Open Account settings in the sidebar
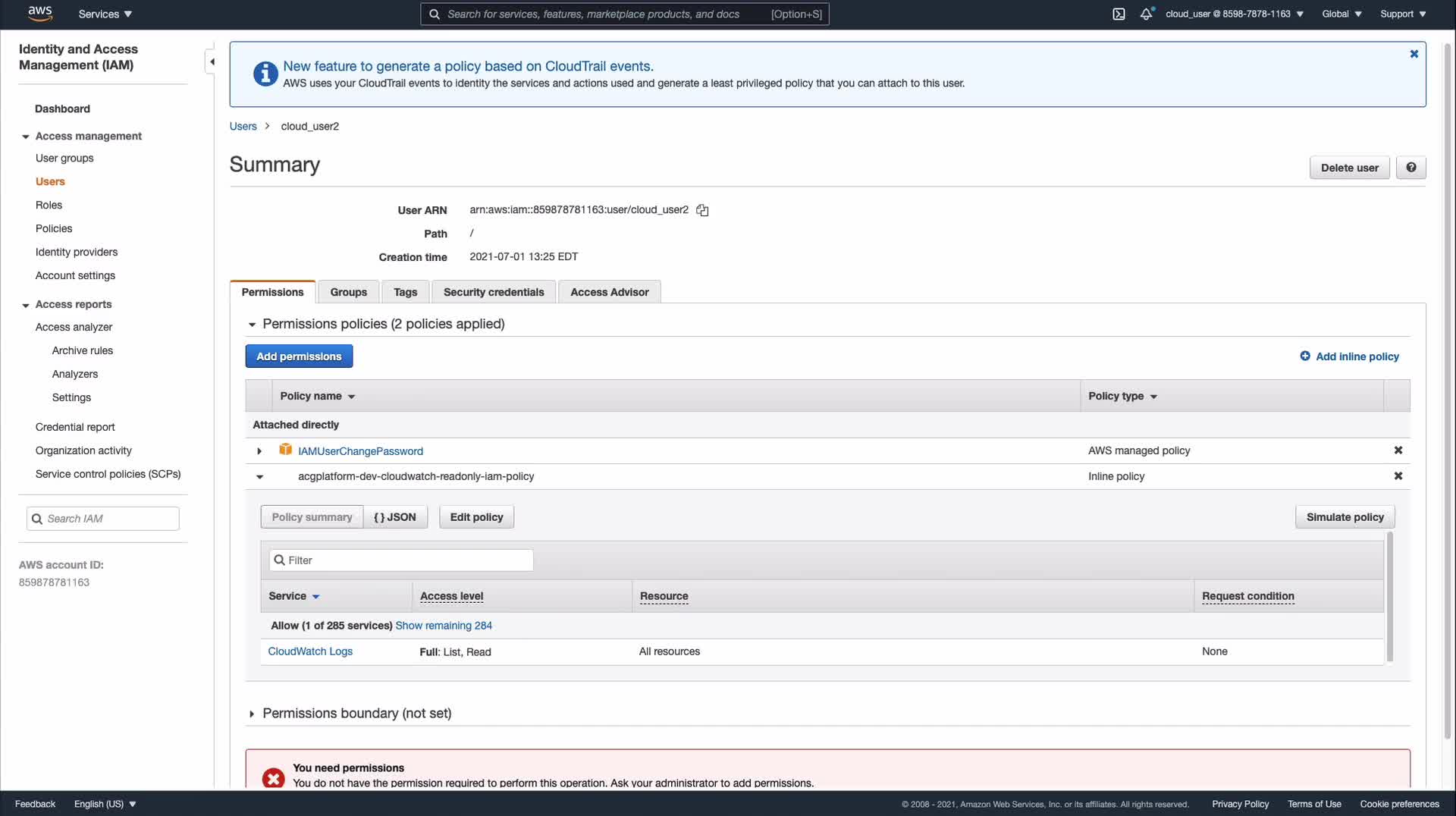The height and width of the screenshot is (816, 1456). click(75, 276)
